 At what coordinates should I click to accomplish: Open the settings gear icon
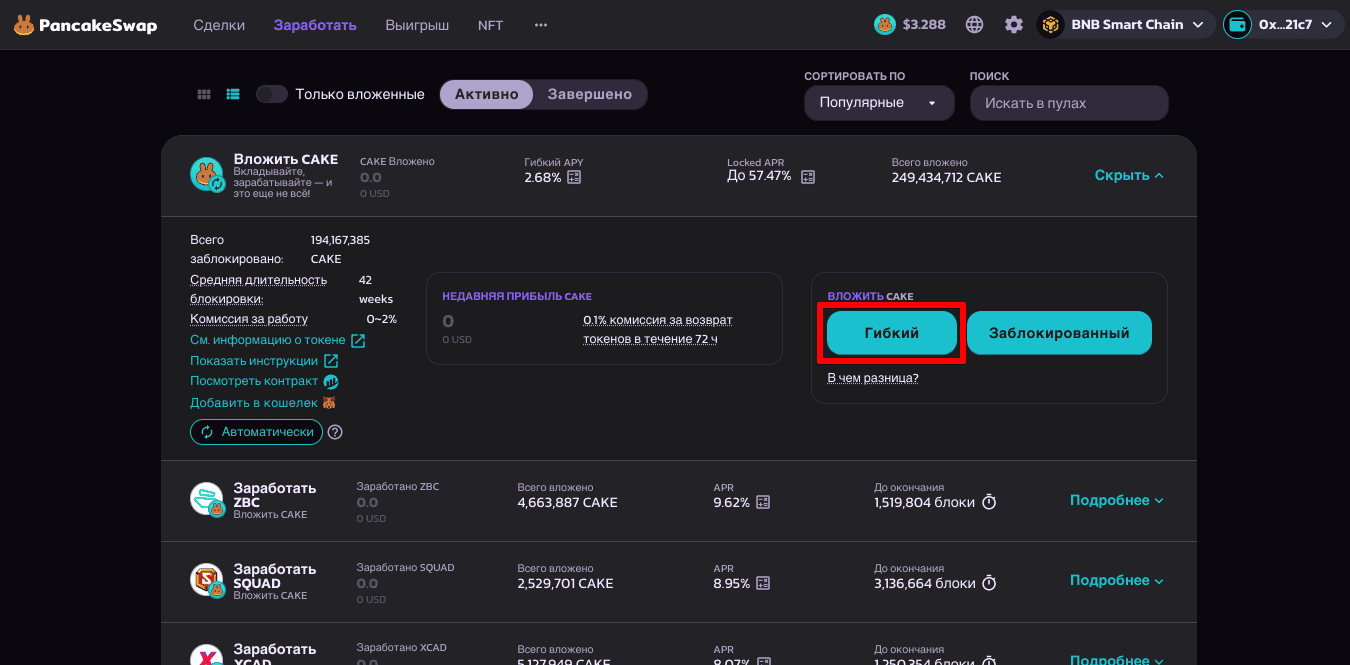point(1014,25)
